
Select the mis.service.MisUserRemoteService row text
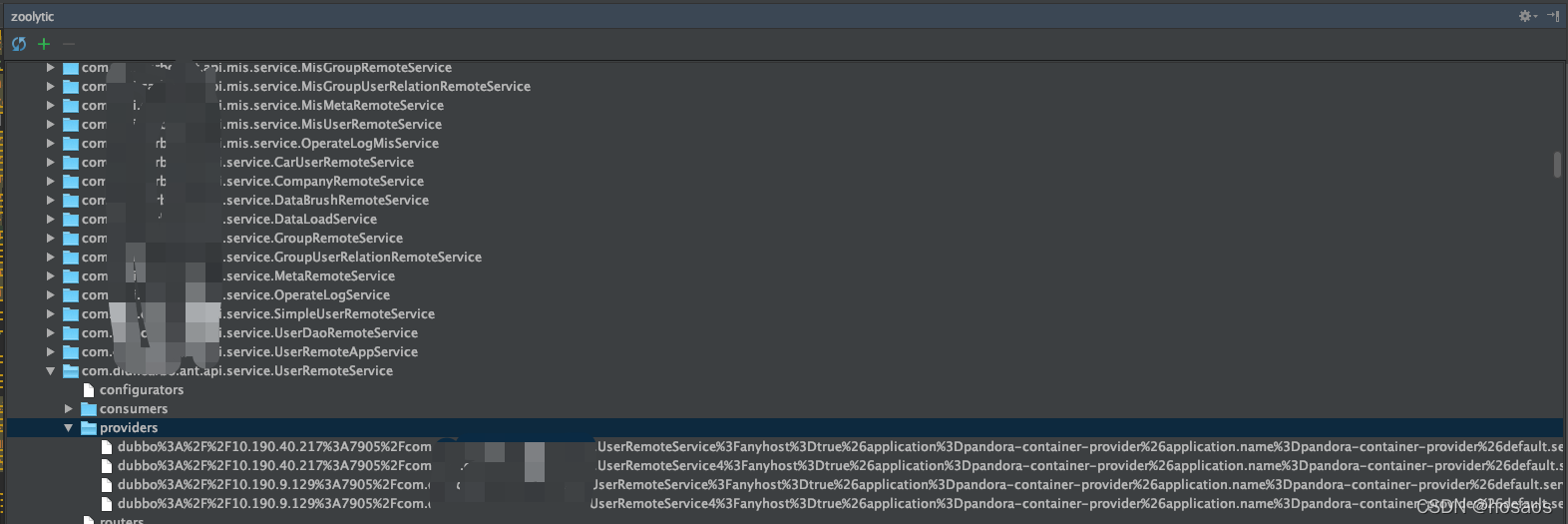click(261, 125)
